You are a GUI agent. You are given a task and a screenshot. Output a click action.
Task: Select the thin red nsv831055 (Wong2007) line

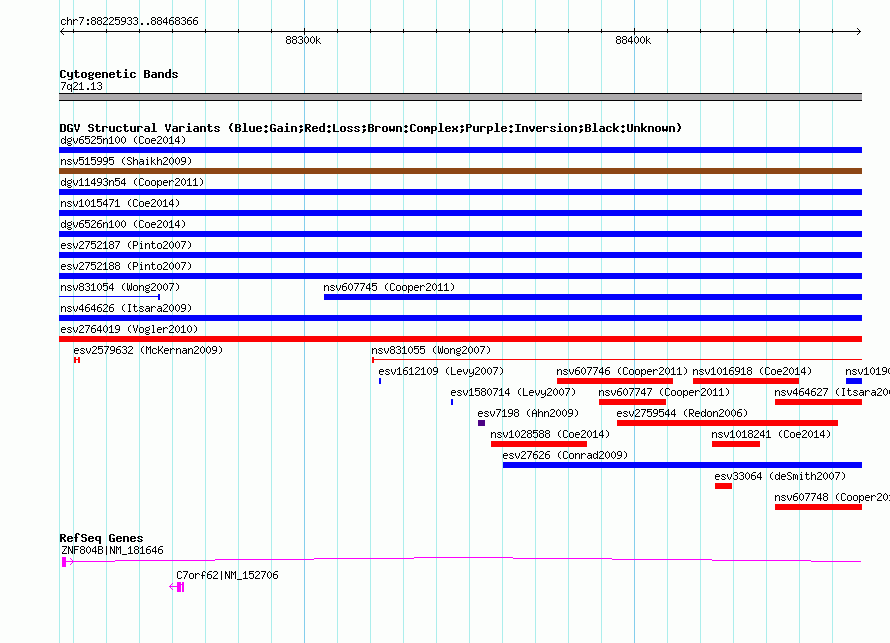pyautogui.click(x=617, y=360)
